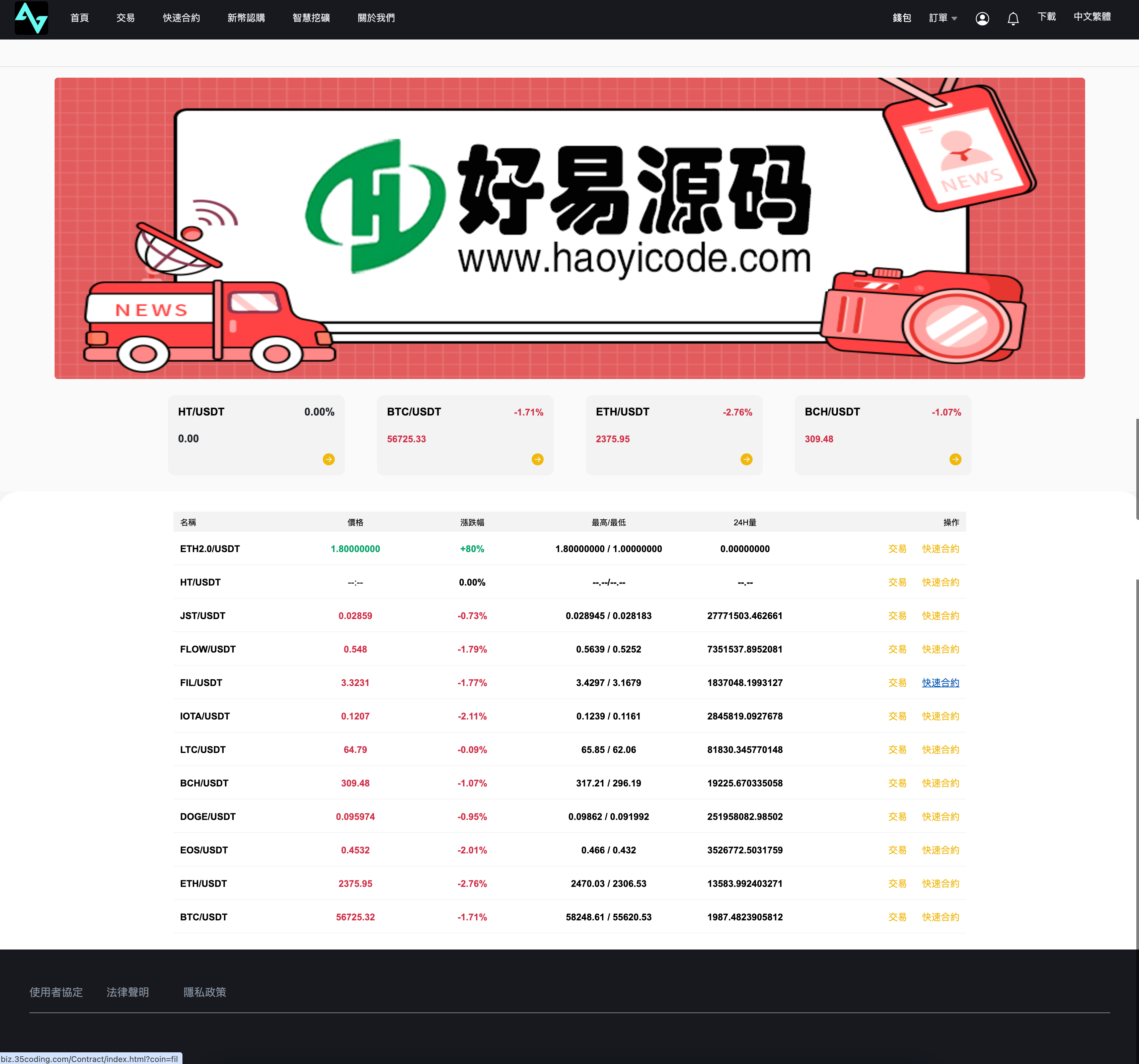
Task: Click the 24H量 column header
Action: point(745,523)
